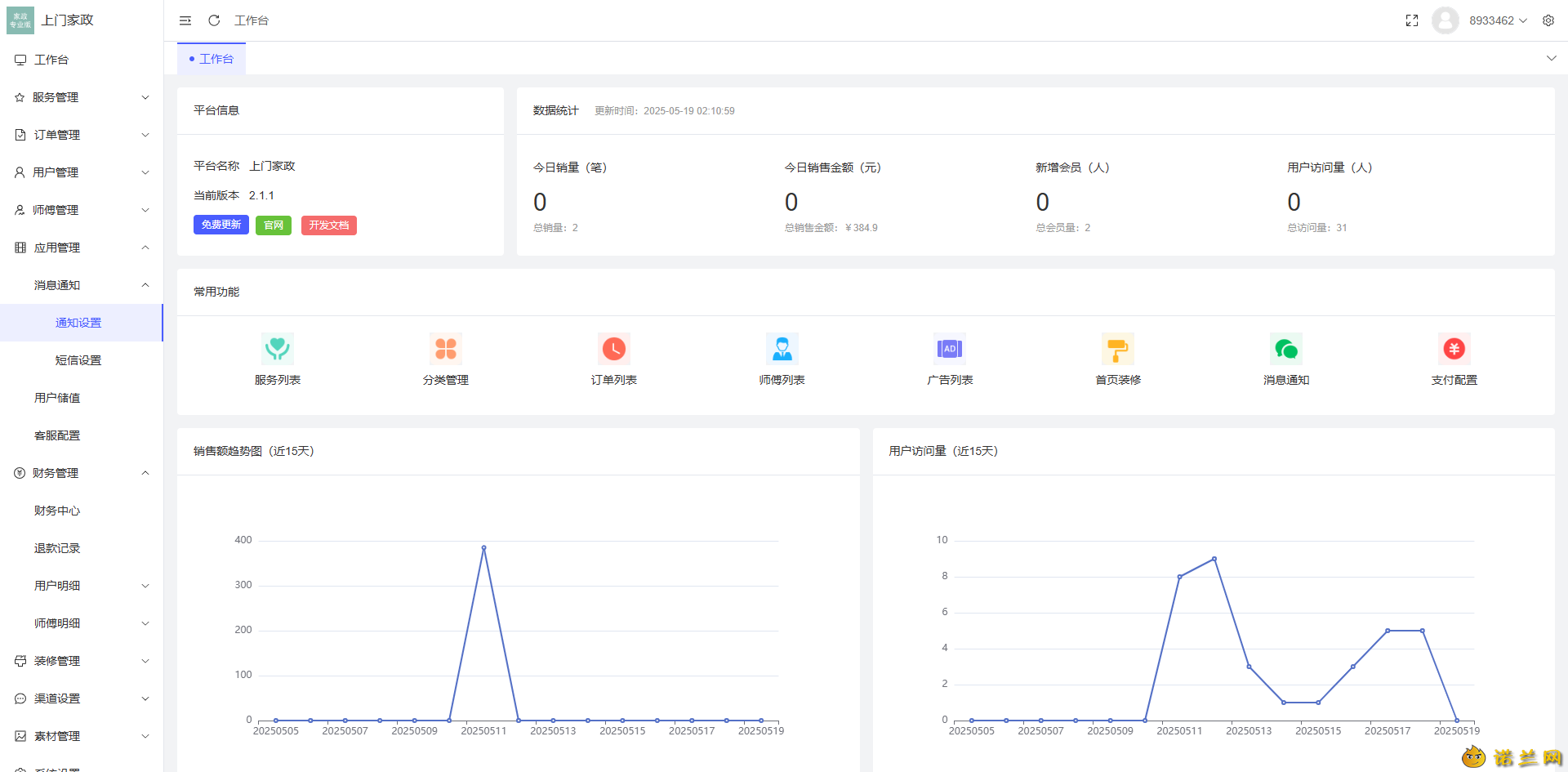Collapse the sidebar with the hamburger icon
The width and height of the screenshot is (1568, 772).
pos(185,20)
